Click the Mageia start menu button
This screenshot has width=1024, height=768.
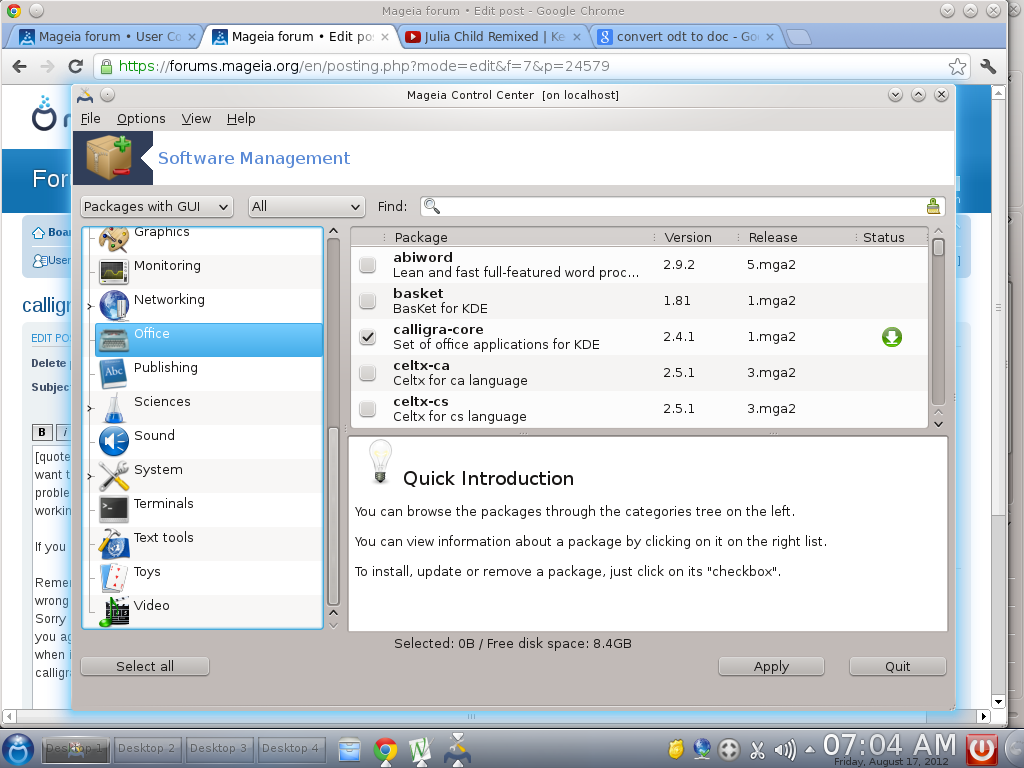coord(18,749)
